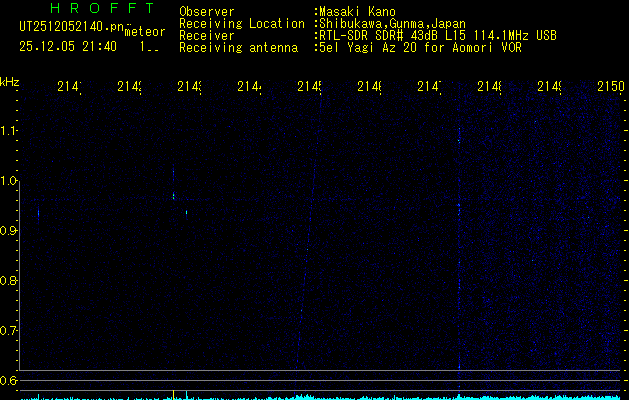Click the 0.7 kHz frequency axis label
The width and height of the screenshot is (629, 400).
point(8,331)
